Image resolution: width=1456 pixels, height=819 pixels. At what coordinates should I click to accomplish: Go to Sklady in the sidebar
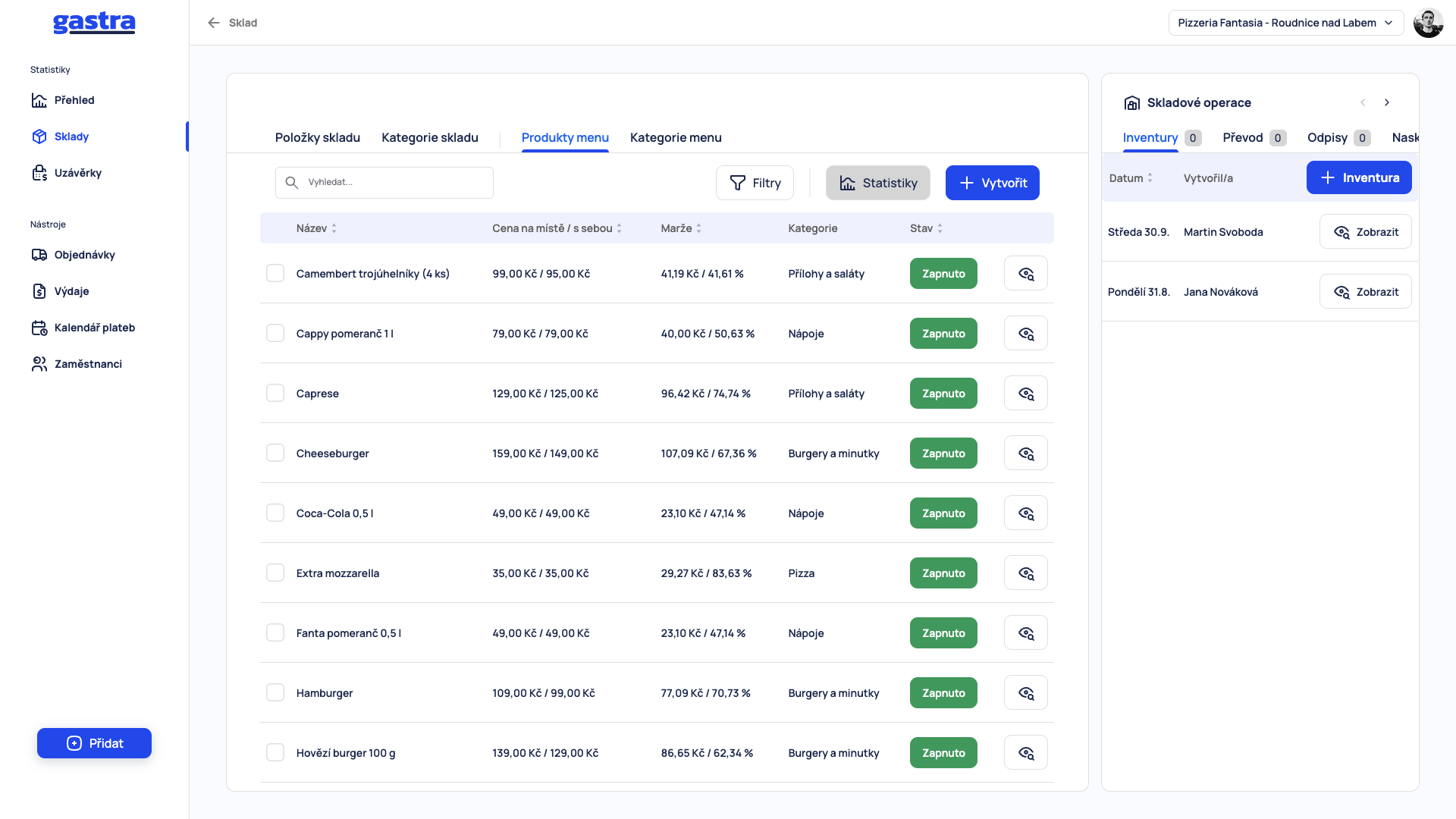61,136
